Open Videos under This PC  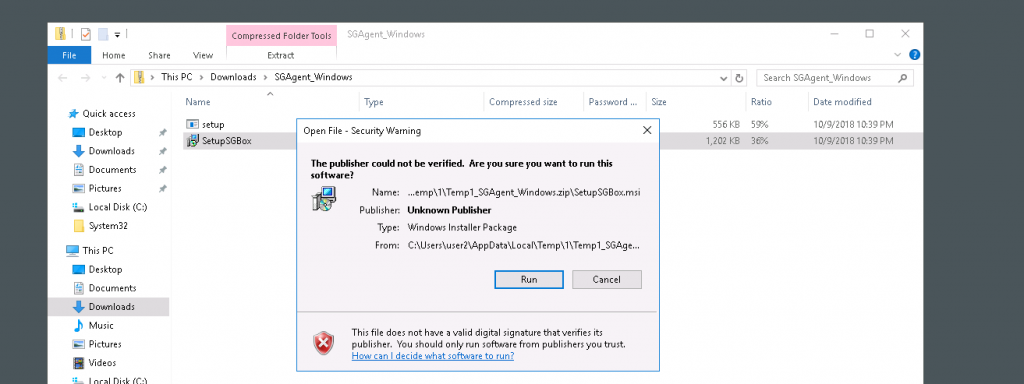pos(102,363)
